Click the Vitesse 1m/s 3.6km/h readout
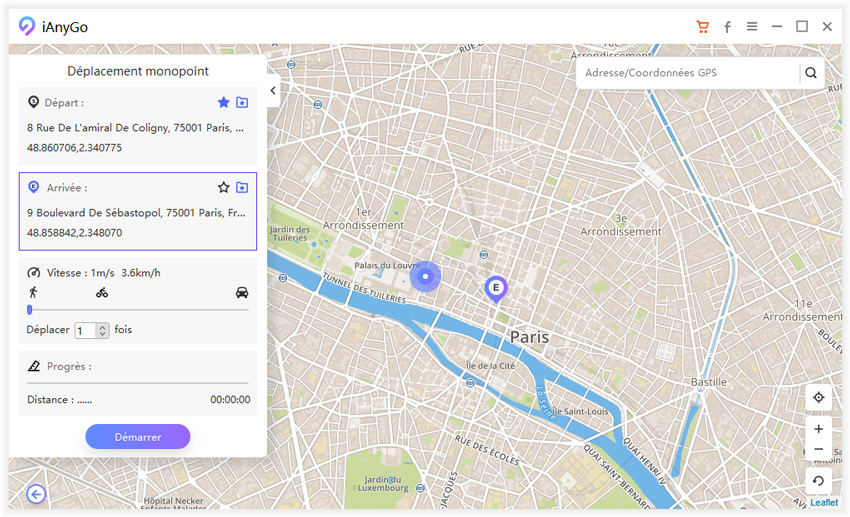 tap(104, 273)
